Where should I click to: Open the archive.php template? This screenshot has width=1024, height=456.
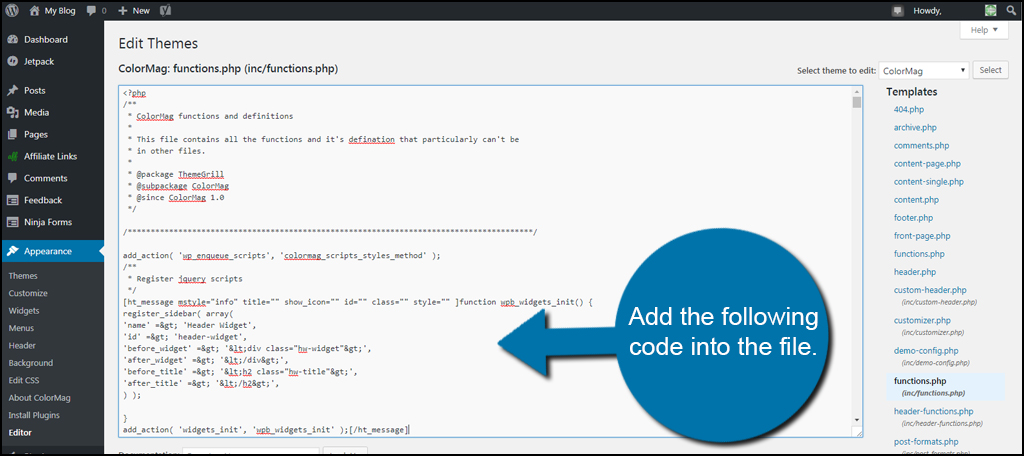click(915, 127)
